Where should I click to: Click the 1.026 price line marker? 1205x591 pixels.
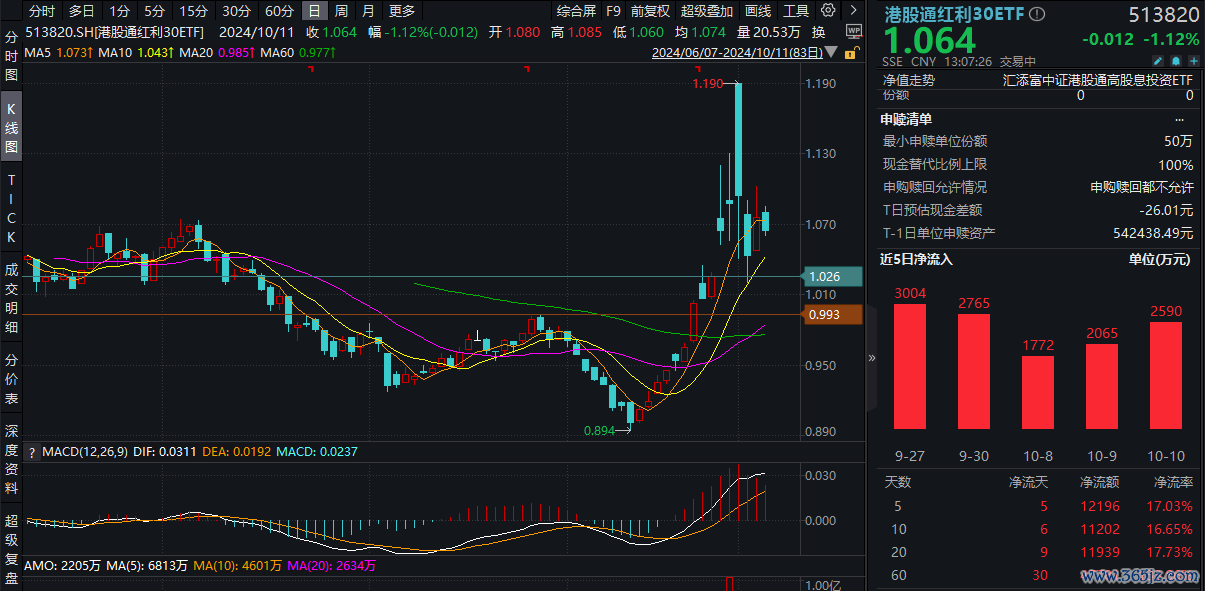(x=834, y=276)
